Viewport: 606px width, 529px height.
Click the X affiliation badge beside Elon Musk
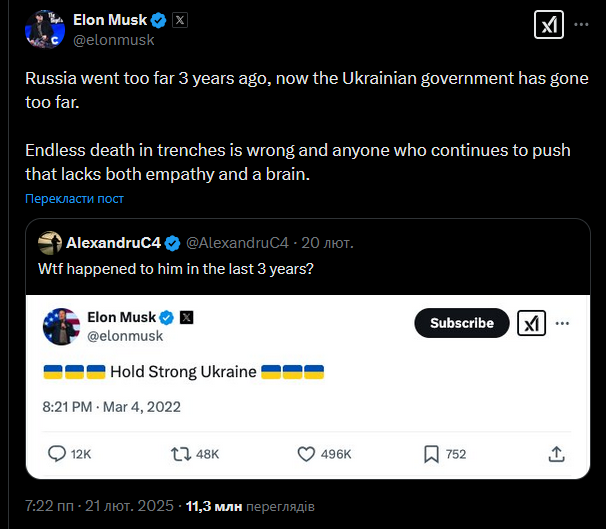(x=180, y=19)
